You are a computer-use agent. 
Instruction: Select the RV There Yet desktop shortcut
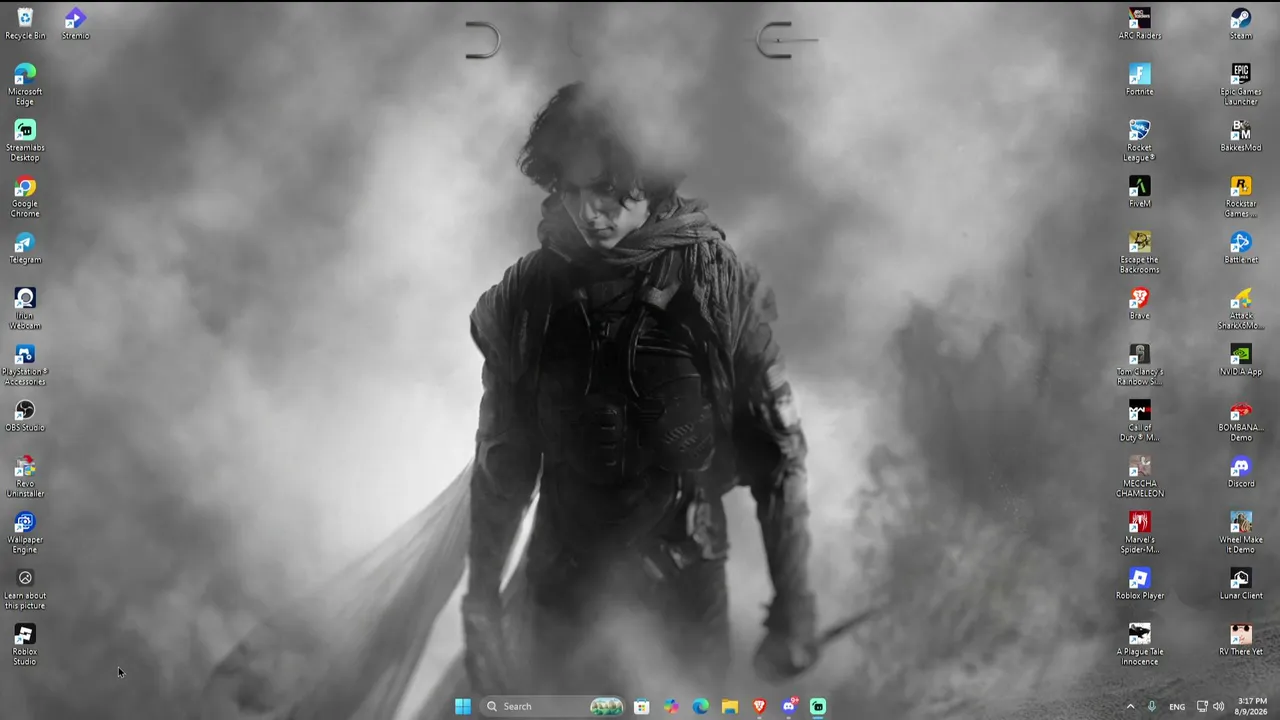coord(1241,640)
